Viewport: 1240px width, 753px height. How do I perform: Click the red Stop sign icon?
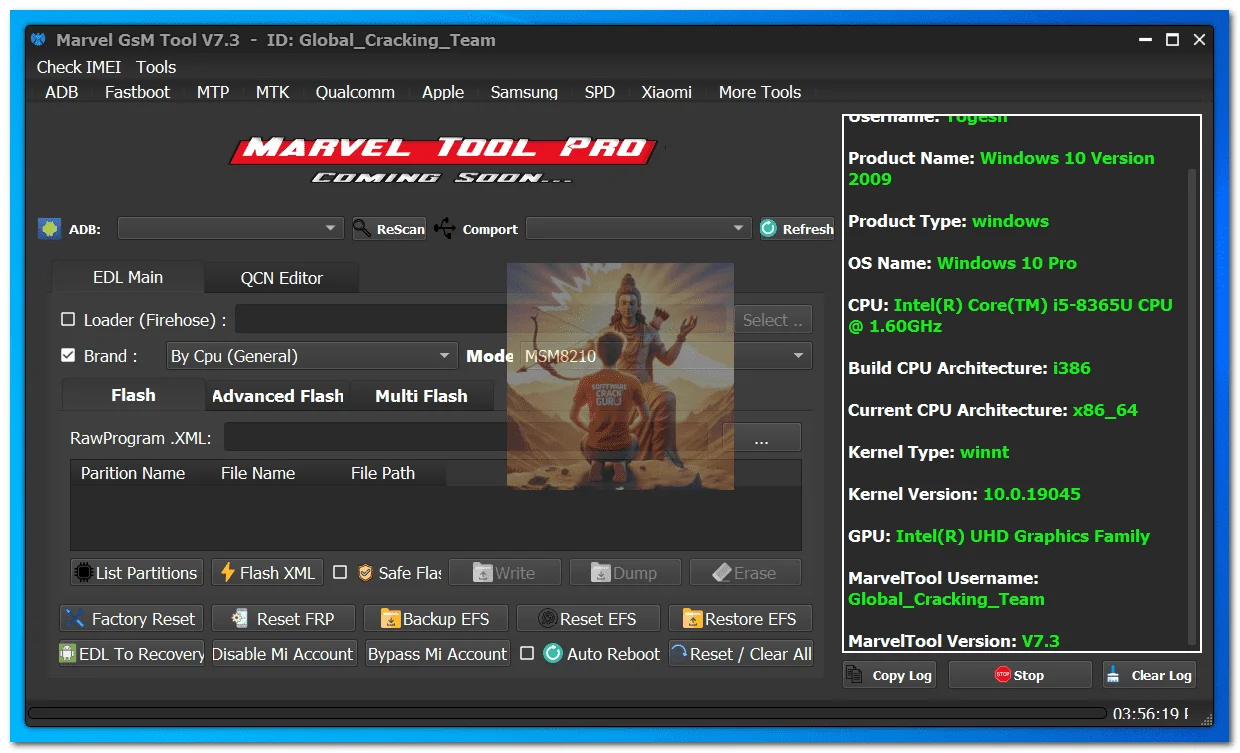click(x=1003, y=675)
